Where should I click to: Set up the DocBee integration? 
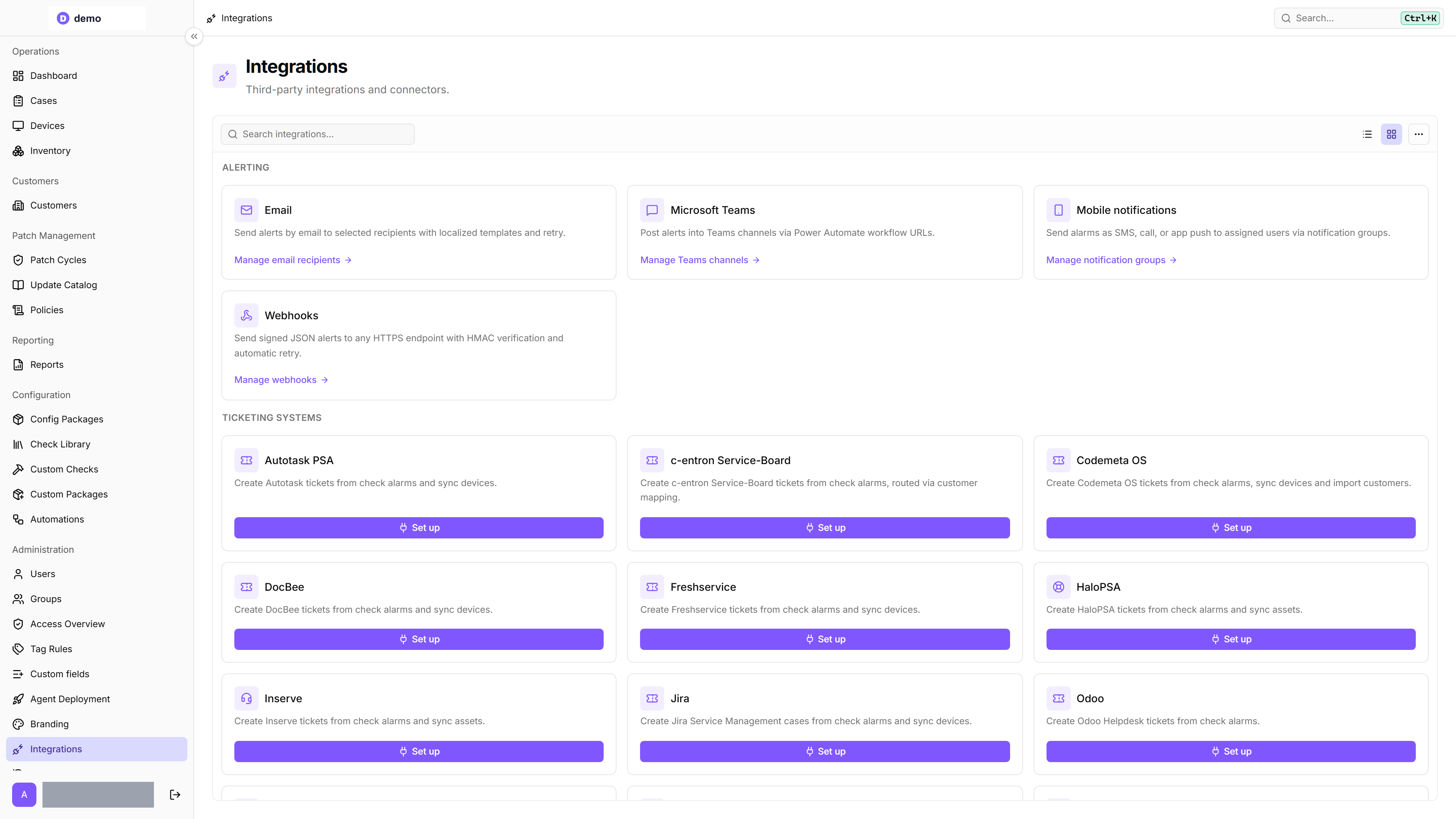coord(419,639)
